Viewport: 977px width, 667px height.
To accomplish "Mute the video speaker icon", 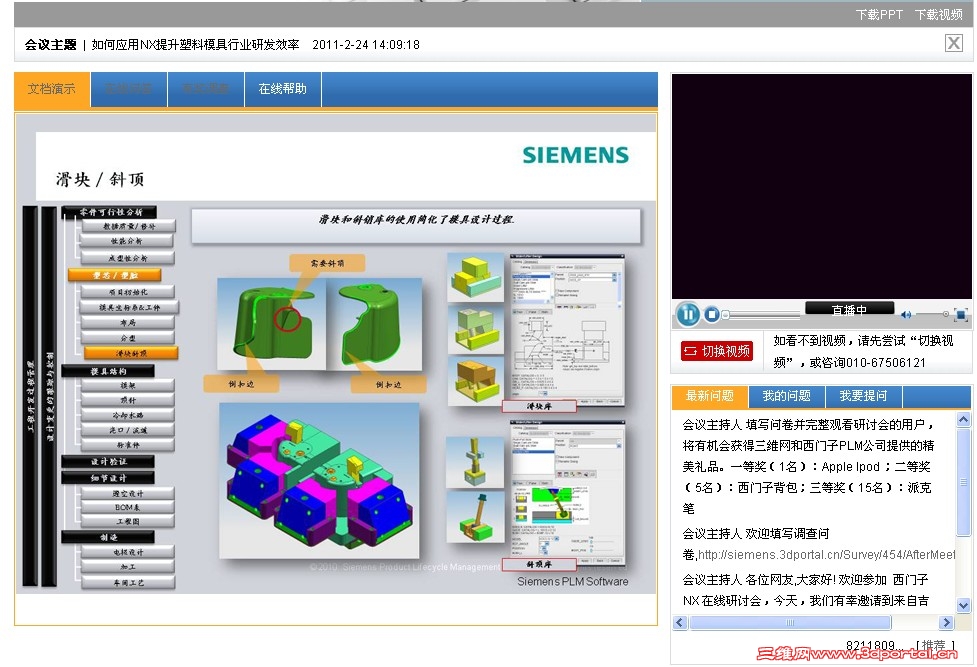I will click(906, 315).
